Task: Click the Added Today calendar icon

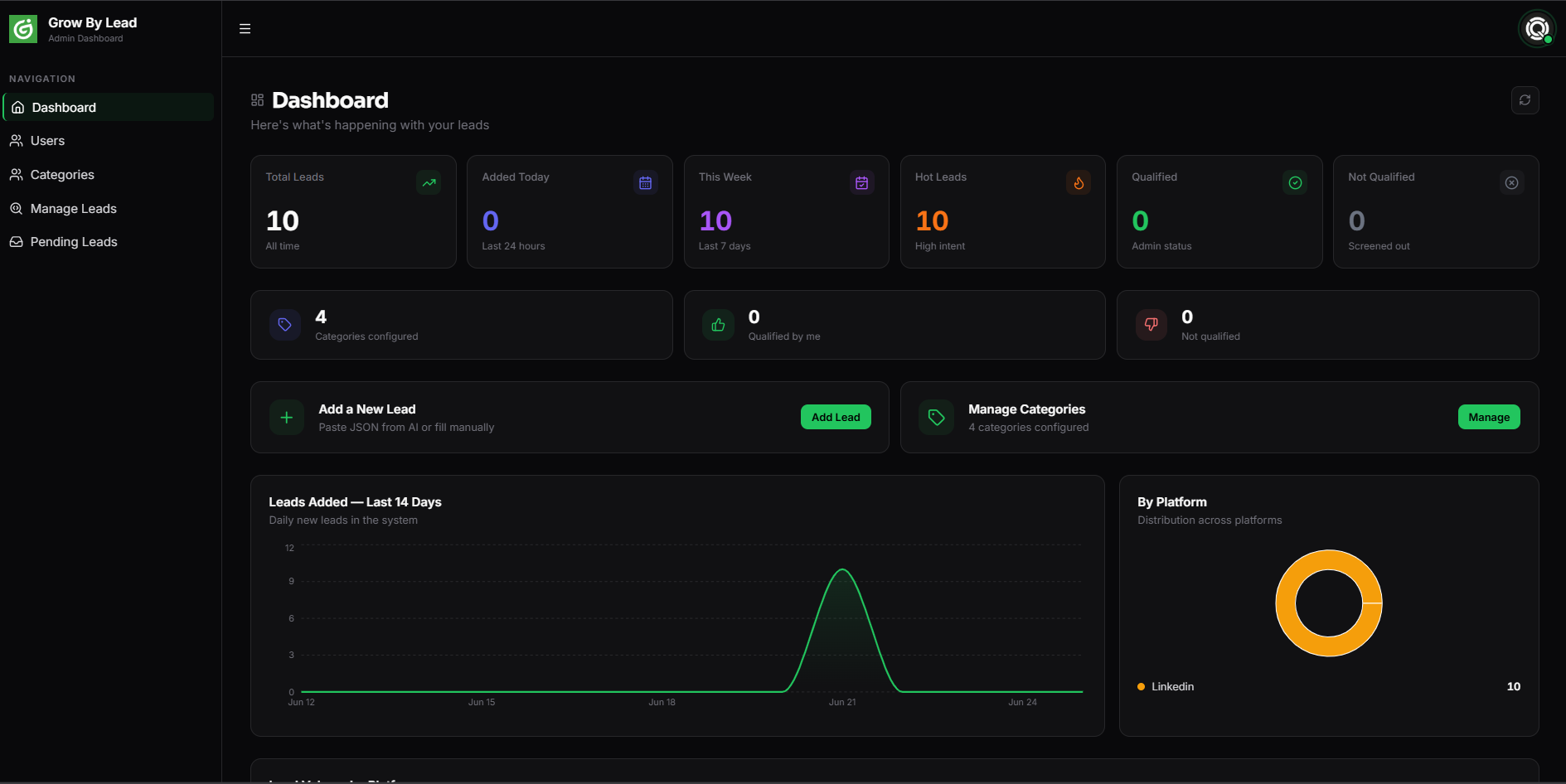Action: [645, 182]
